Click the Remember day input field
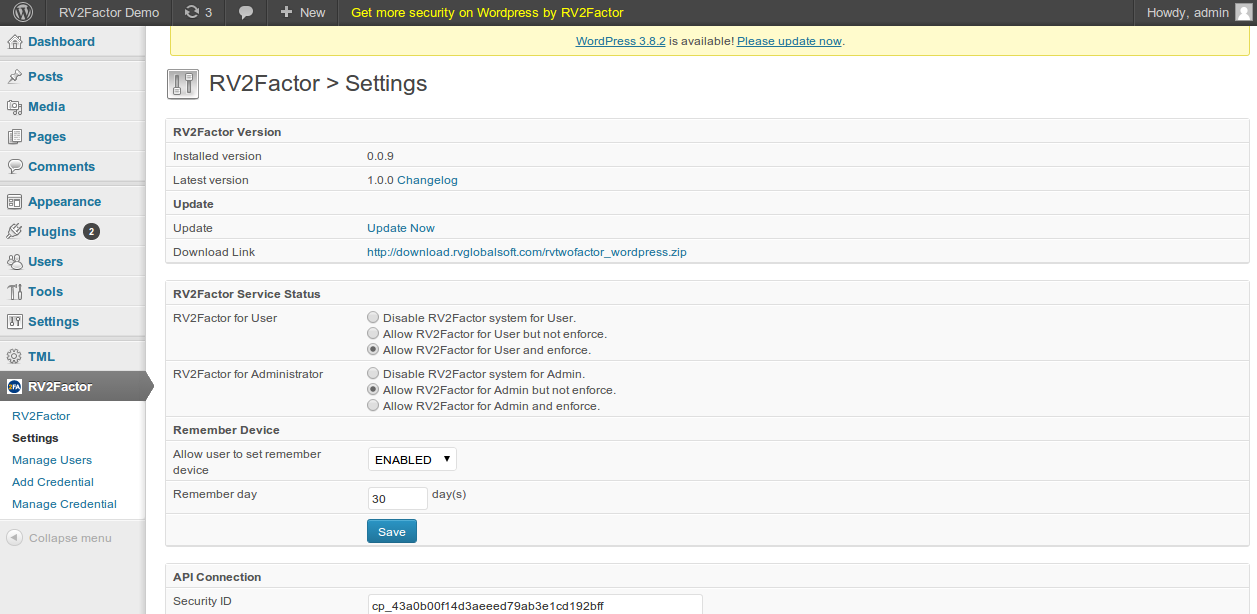Viewport: 1257px width, 614px height. coord(398,498)
